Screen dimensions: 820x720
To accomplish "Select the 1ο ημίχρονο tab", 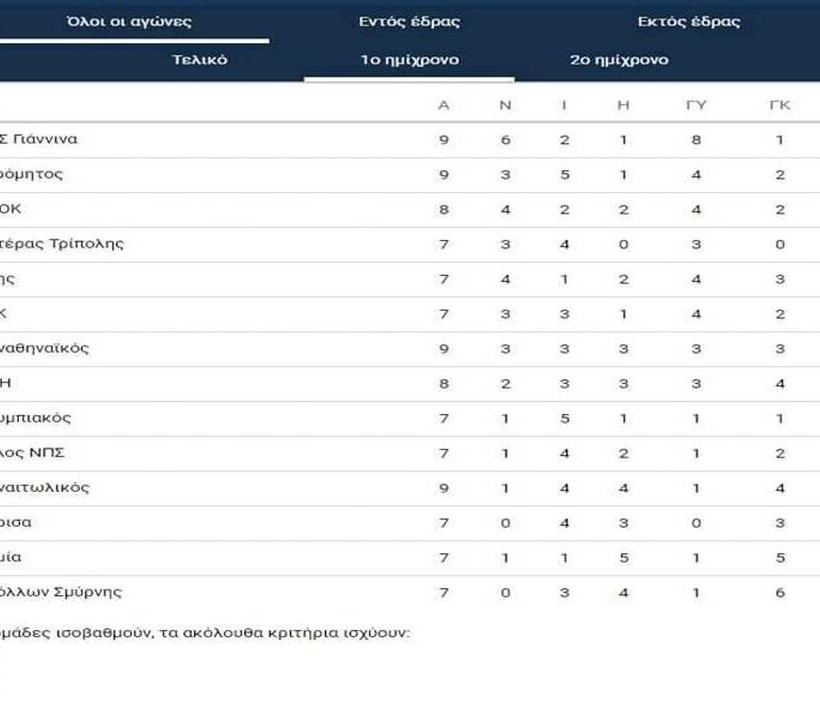I will click(x=409, y=60).
